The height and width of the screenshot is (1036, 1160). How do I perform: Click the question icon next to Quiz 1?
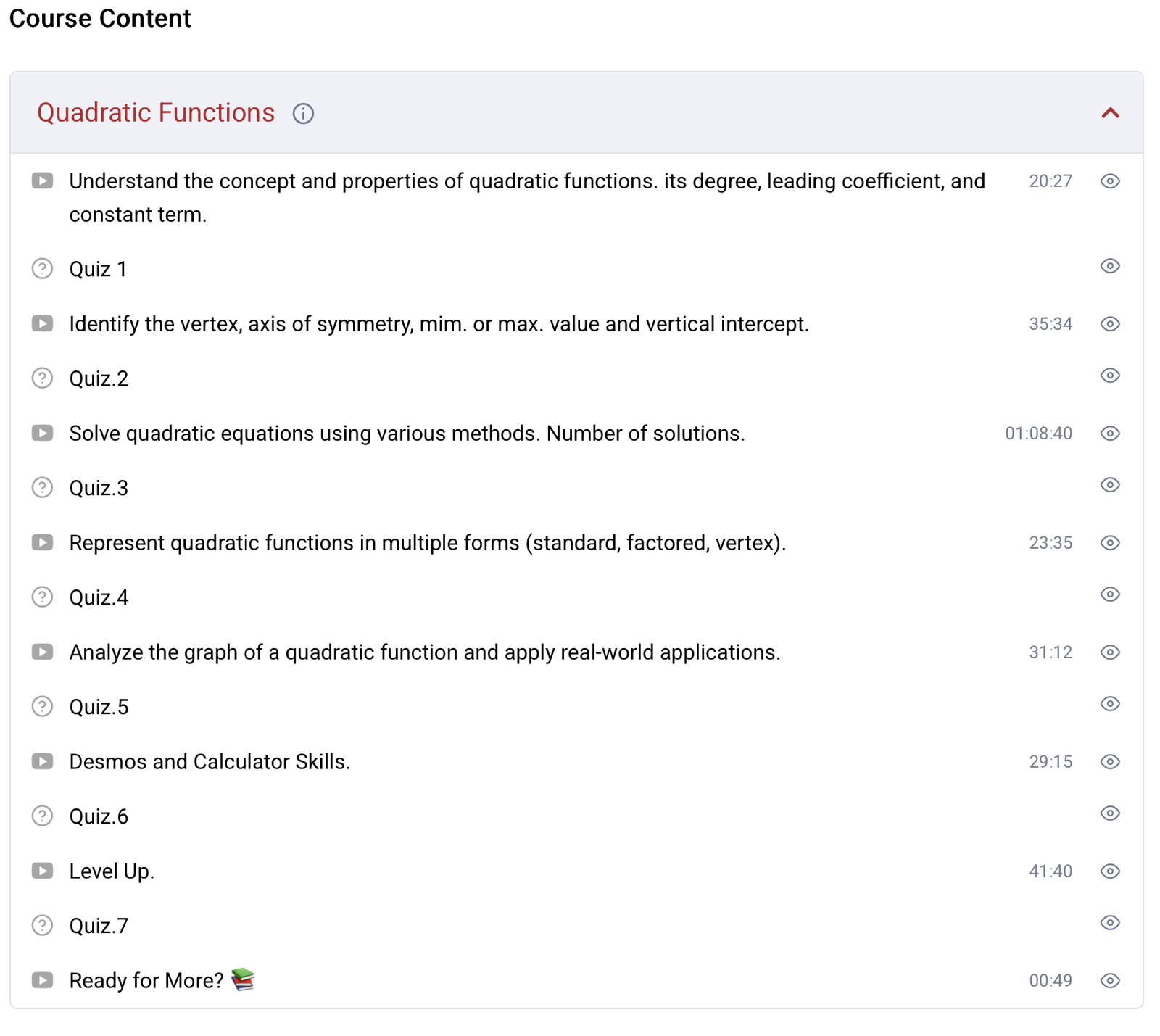43,269
